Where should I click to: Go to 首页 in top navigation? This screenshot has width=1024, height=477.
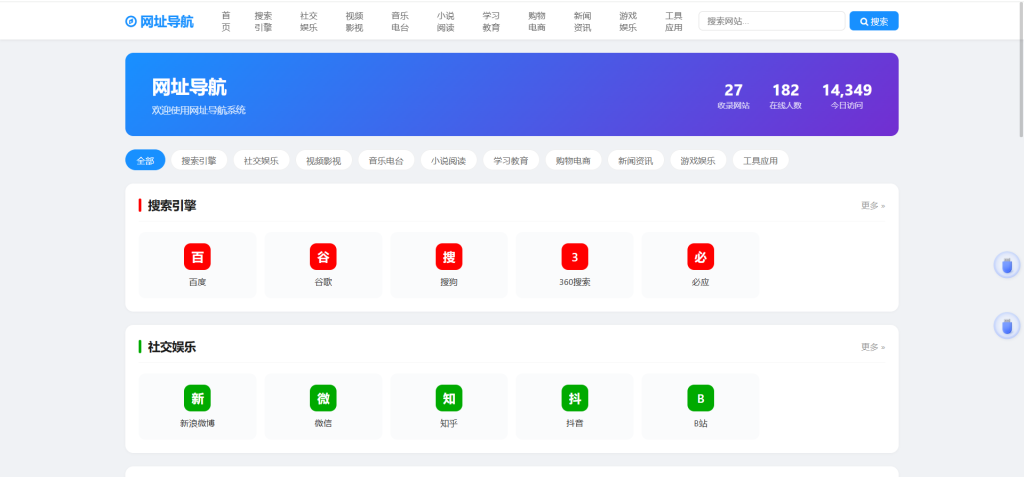[x=226, y=22]
